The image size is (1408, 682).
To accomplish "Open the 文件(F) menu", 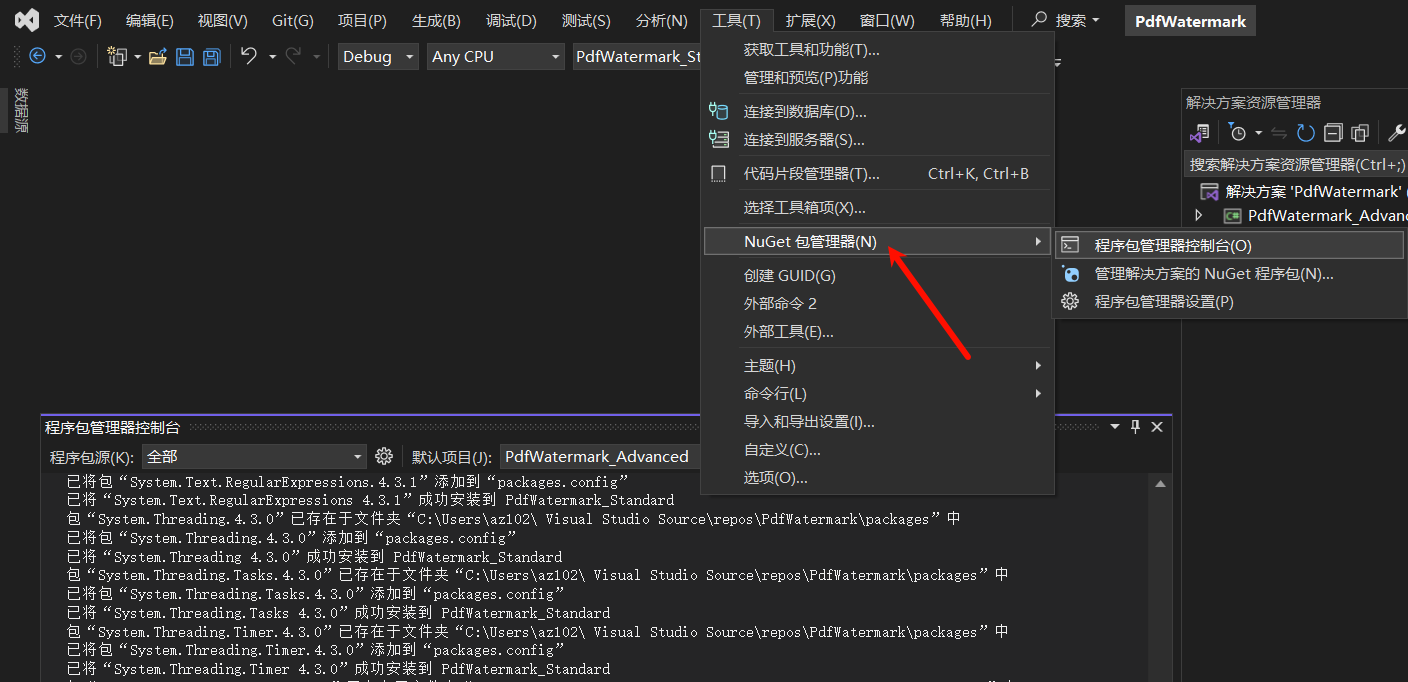I will click(x=78, y=20).
